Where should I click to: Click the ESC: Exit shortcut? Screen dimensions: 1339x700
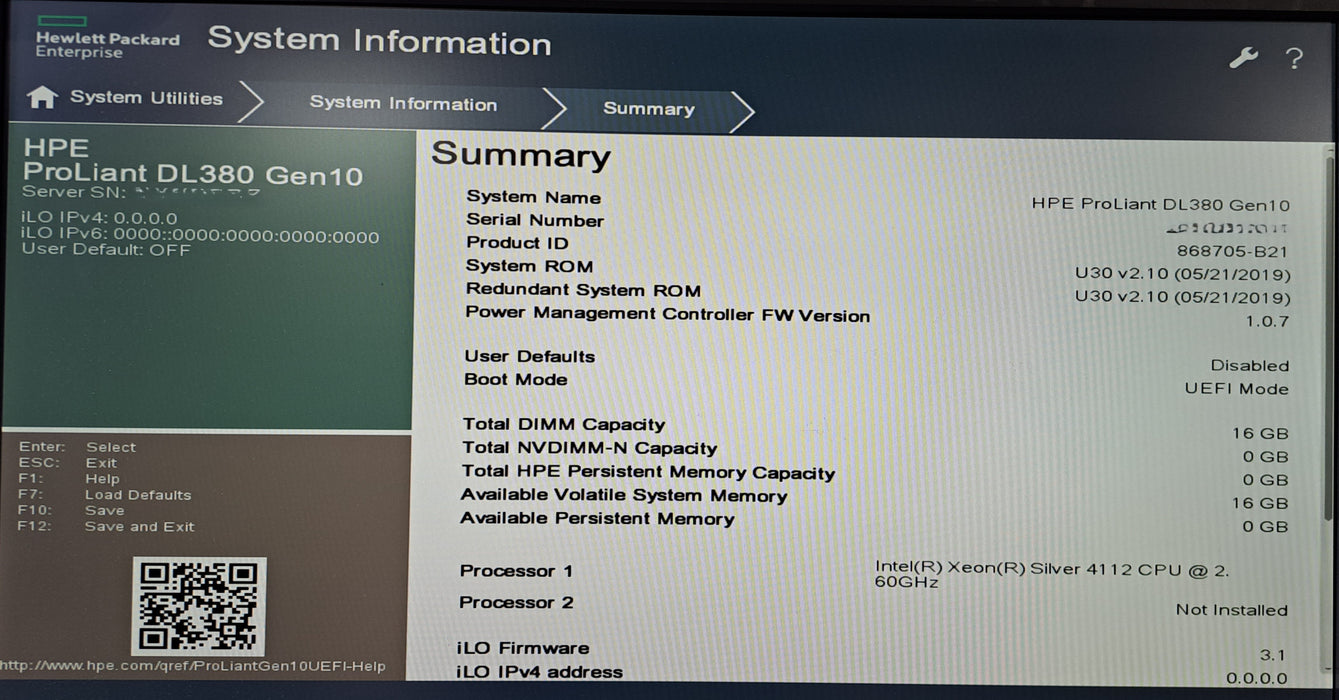(67, 463)
